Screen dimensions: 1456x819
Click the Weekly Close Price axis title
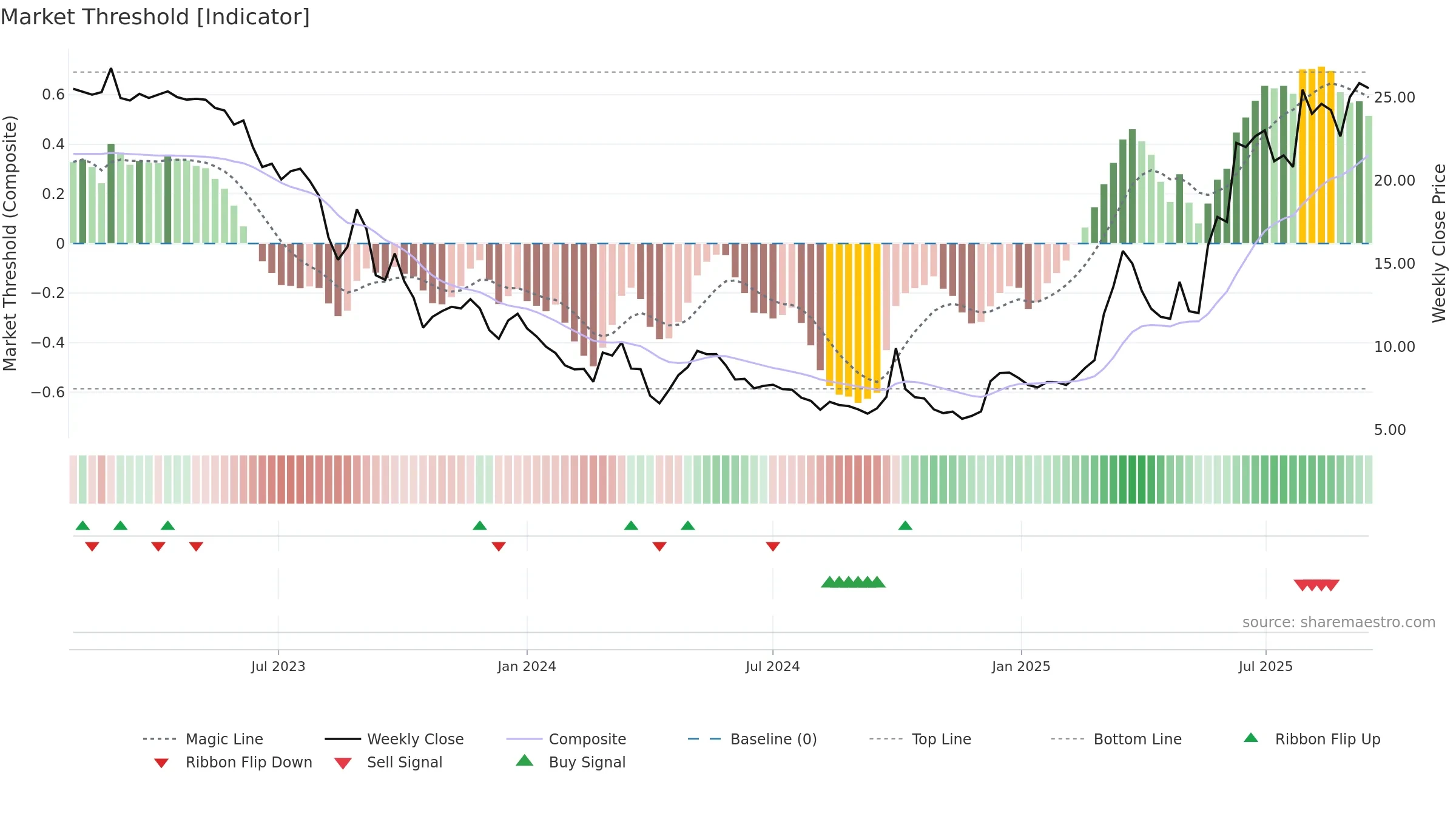[1438, 243]
